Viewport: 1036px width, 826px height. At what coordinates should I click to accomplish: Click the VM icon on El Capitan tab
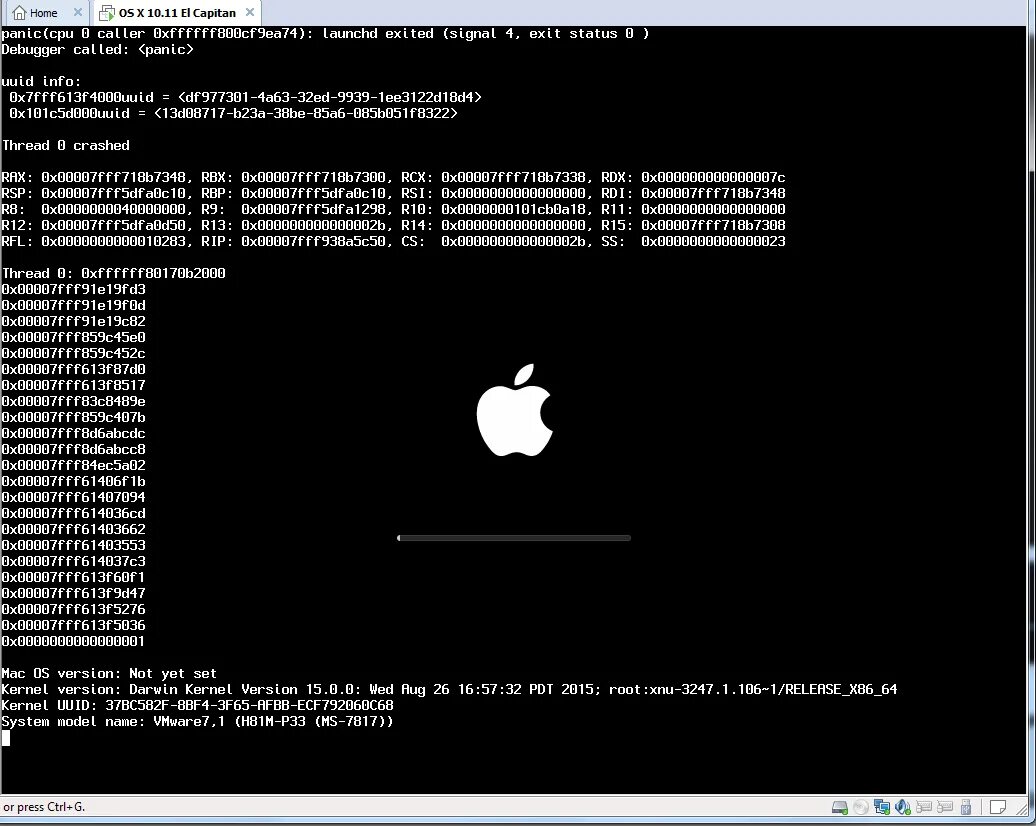(x=106, y=13)
